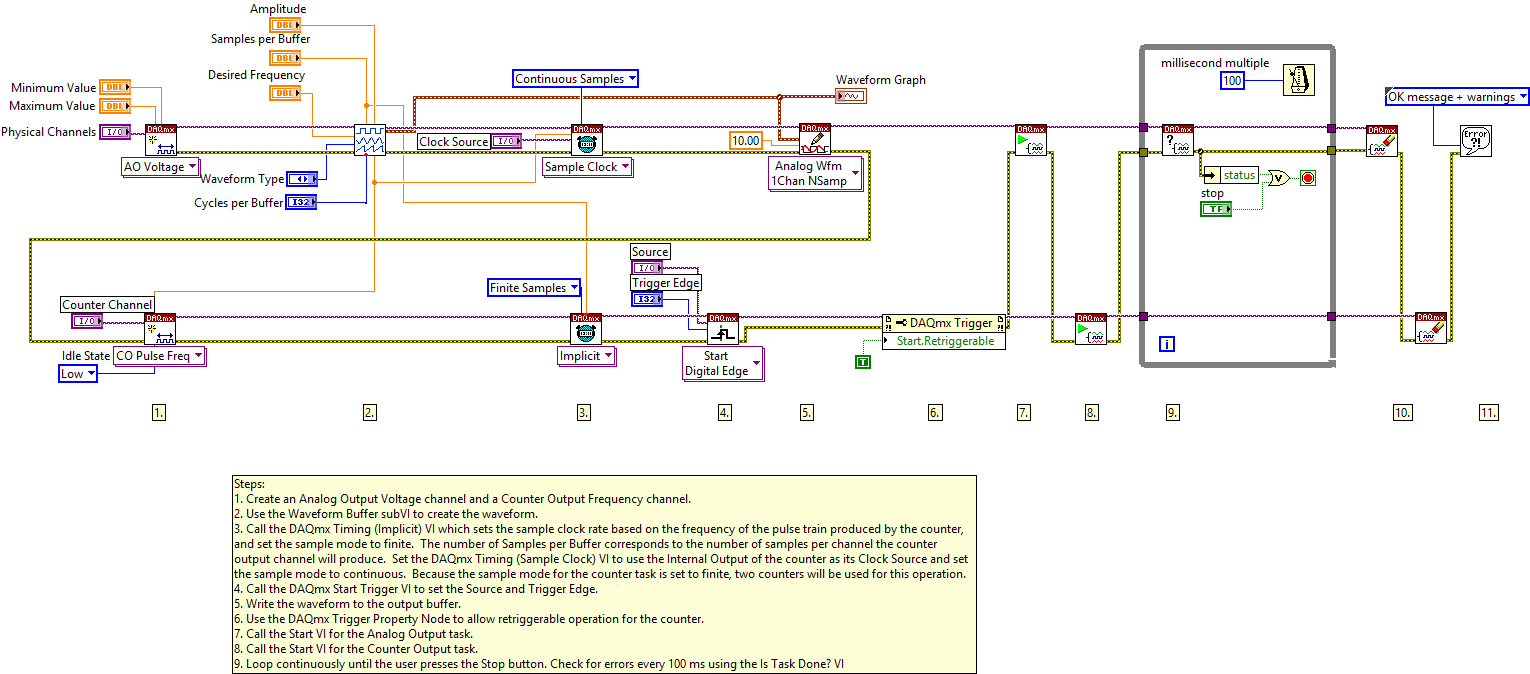Viewport: 1530px width, 674px height.
Task: Select the DAQmx Timing Sample Clock VI
Action: click(x=585, y=140)
